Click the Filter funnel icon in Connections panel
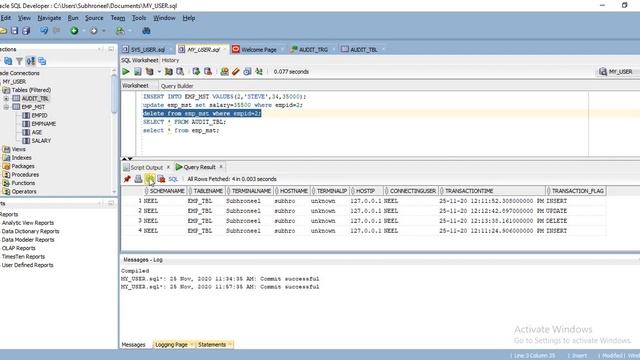 coord(19,61)
